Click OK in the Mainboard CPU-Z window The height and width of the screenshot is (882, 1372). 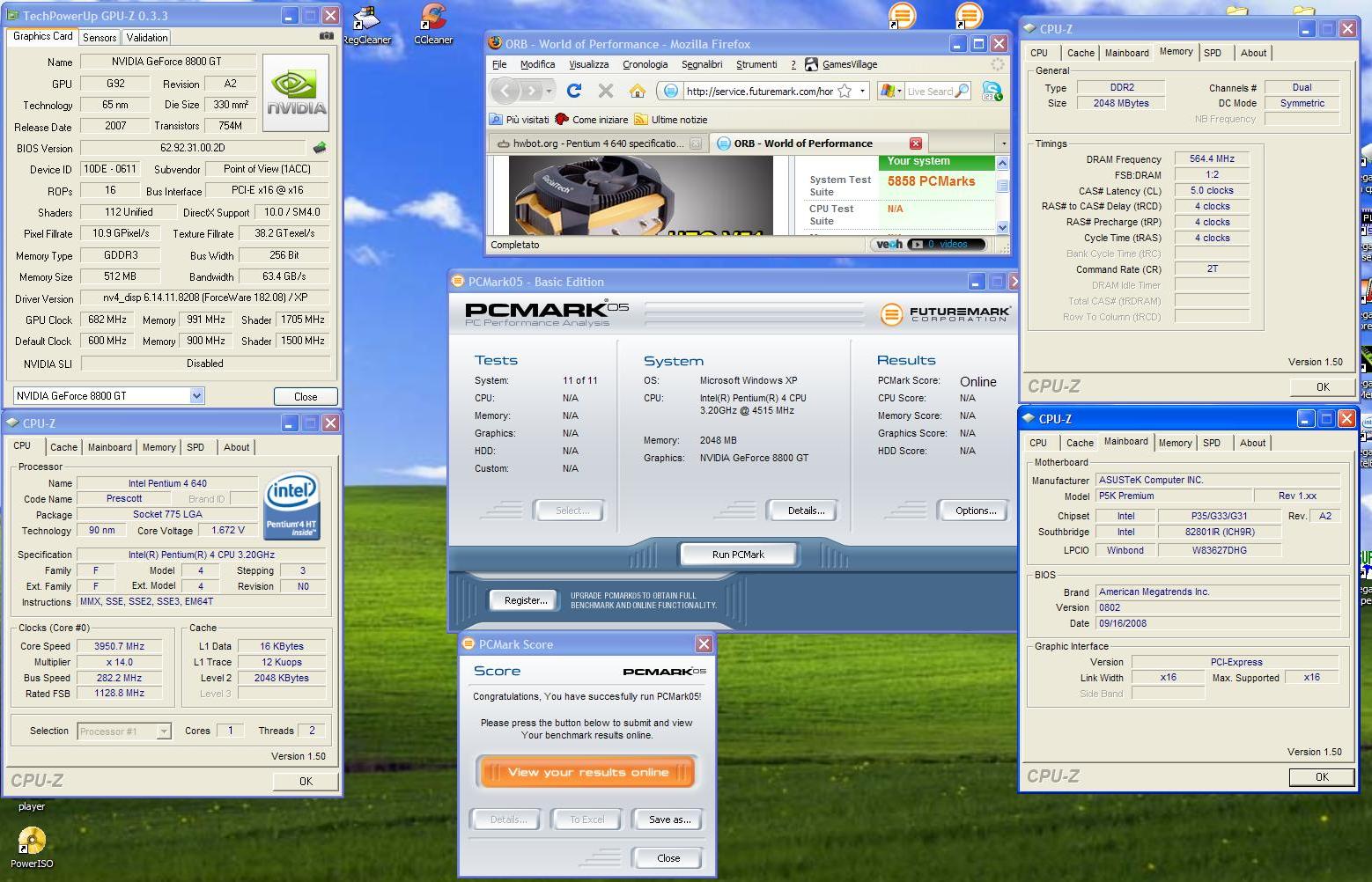[1322, 777]
